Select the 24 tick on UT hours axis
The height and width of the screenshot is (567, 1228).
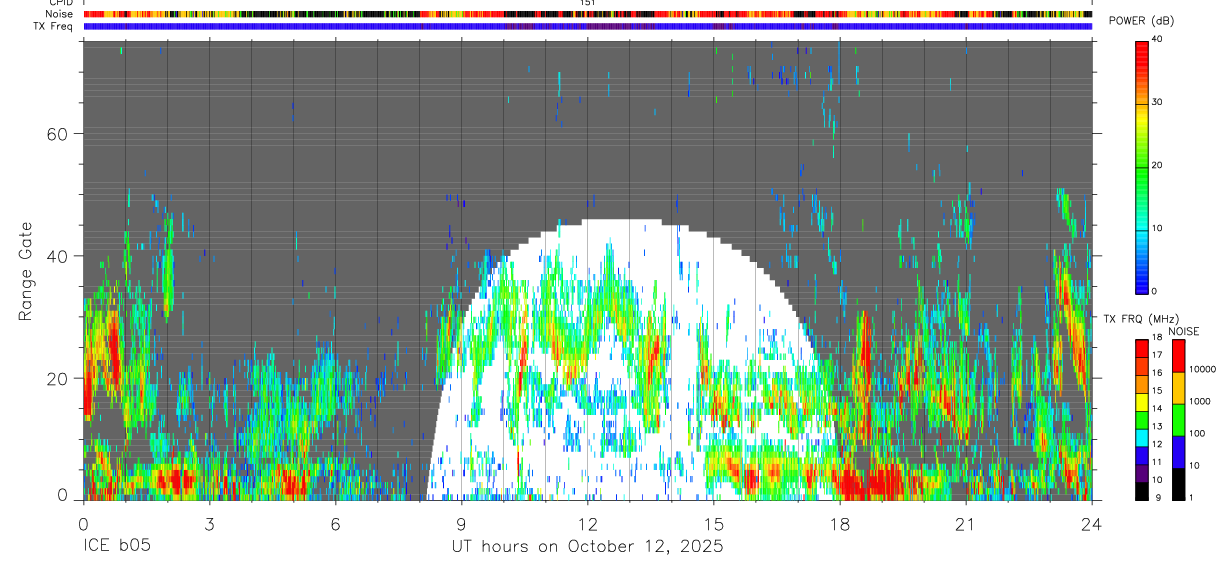[x=1091, y=523]
